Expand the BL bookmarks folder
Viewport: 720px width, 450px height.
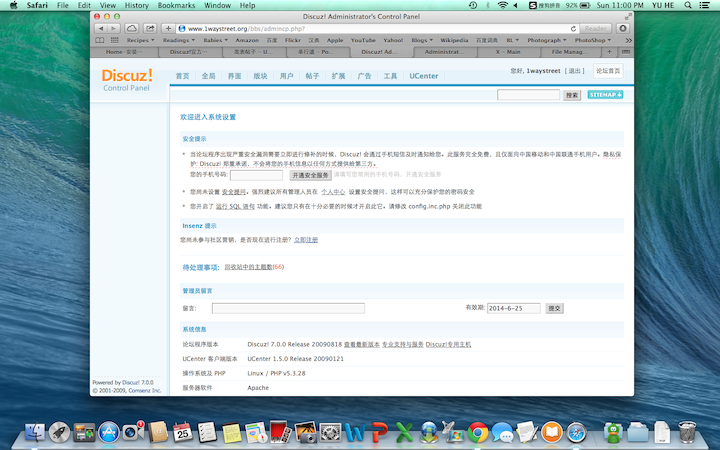click(512, 40)
